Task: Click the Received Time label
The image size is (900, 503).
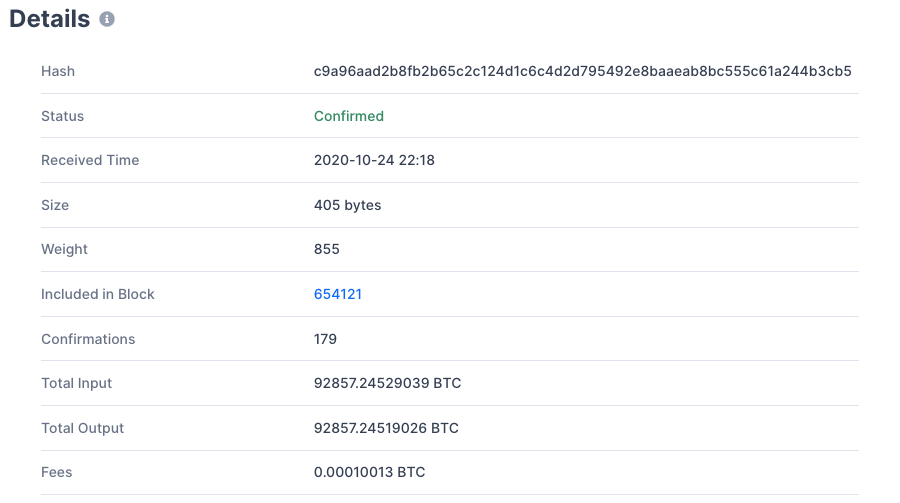Action: (90, 160)
